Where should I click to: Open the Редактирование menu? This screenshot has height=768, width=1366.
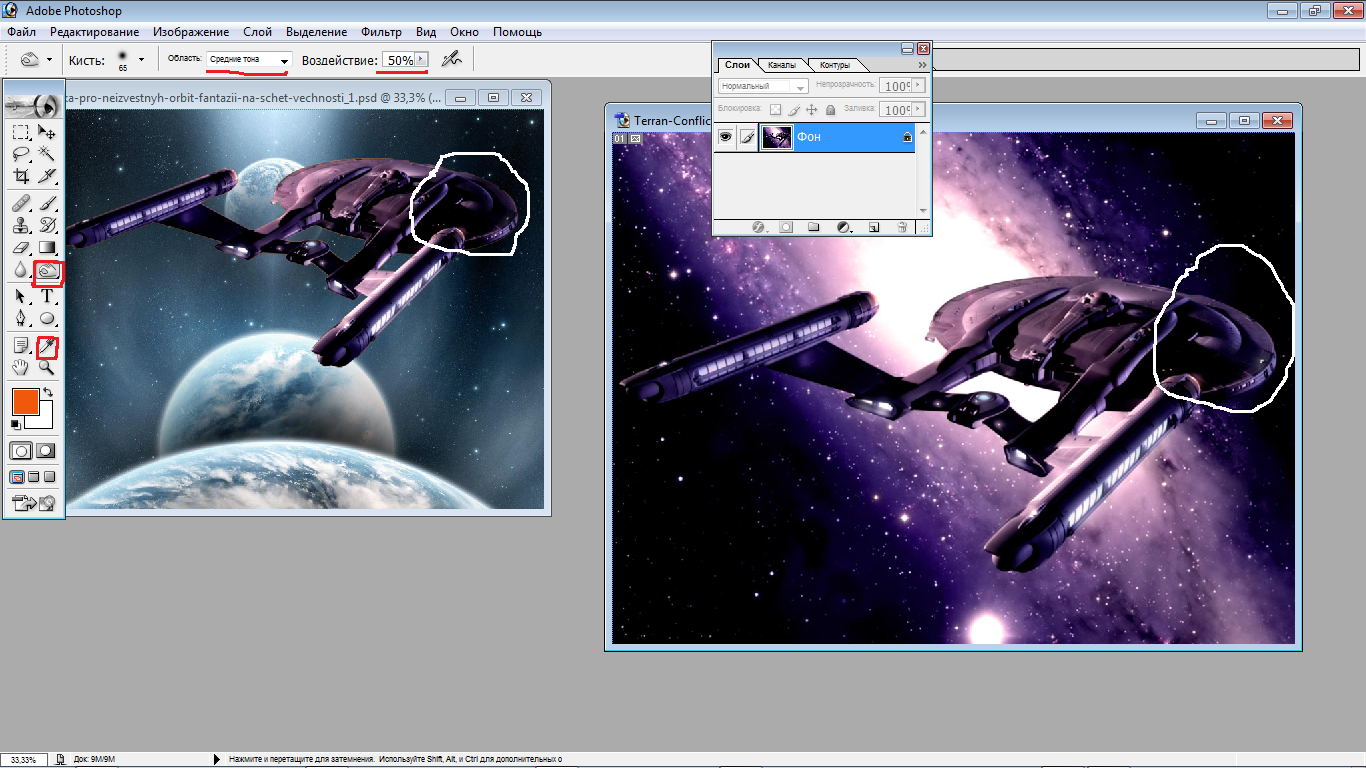pyautogui.click(x=94, y=32)
